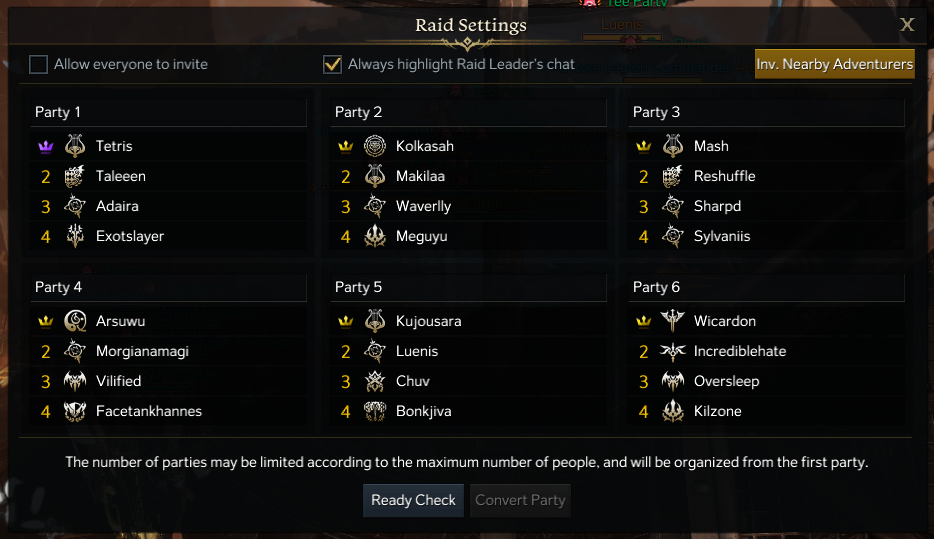This screenshot has height=539, width=934.
Task: Uncheck Always highlight Raid Leader's chat
Action: 333,65
